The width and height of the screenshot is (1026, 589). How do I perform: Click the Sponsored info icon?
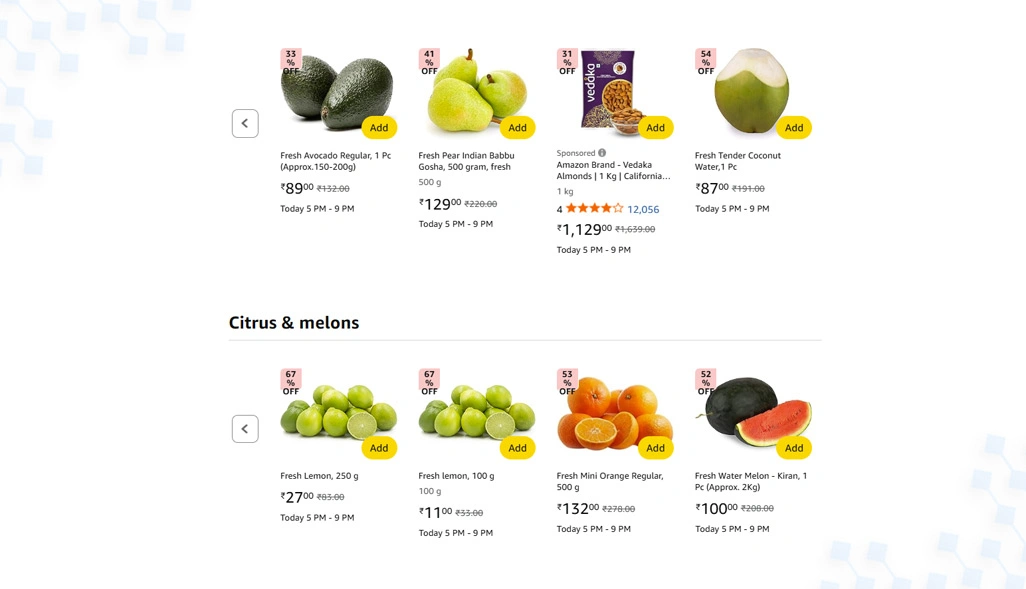(602, 152)
